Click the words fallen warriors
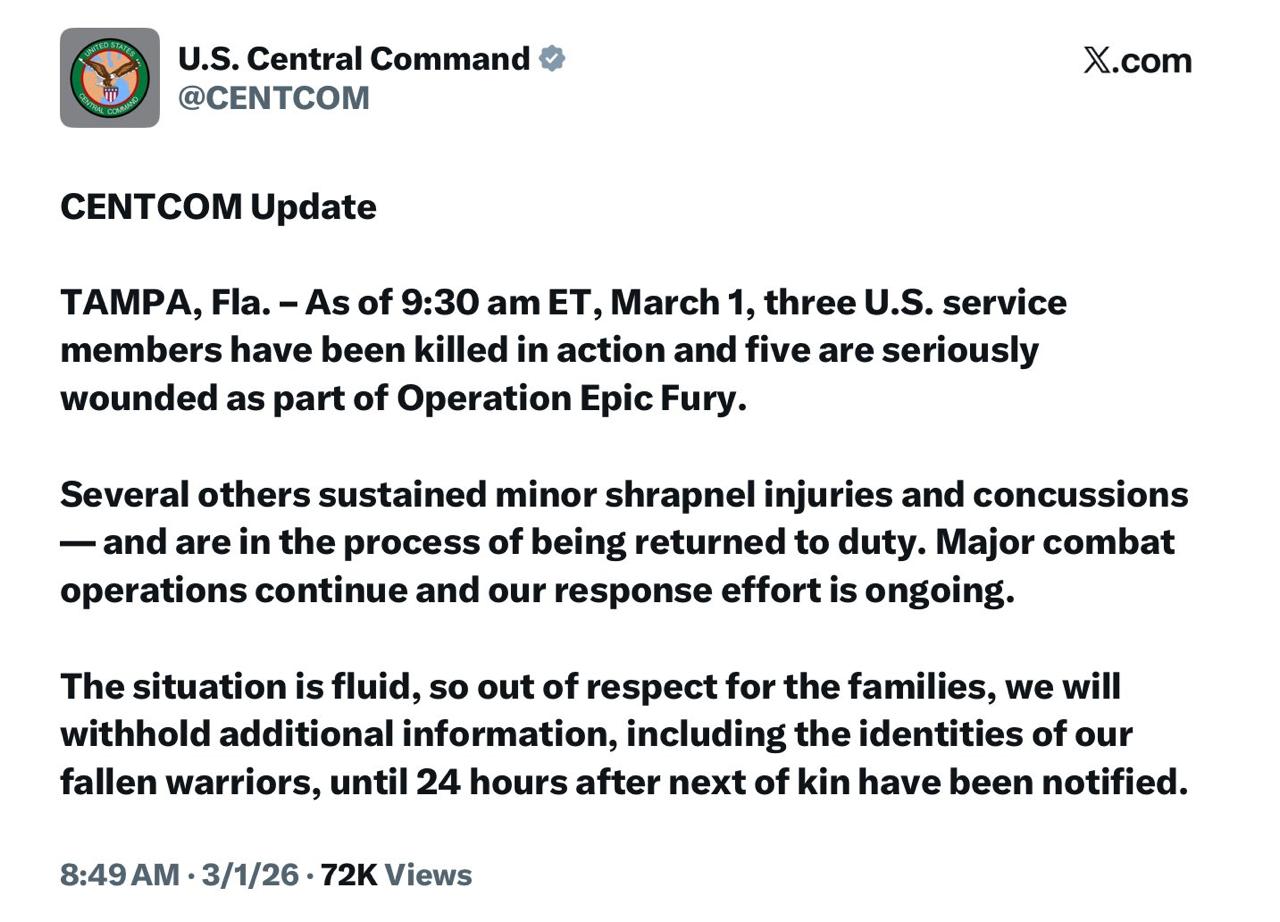This screenshot has width=1280, height=922. pos(188,782)
